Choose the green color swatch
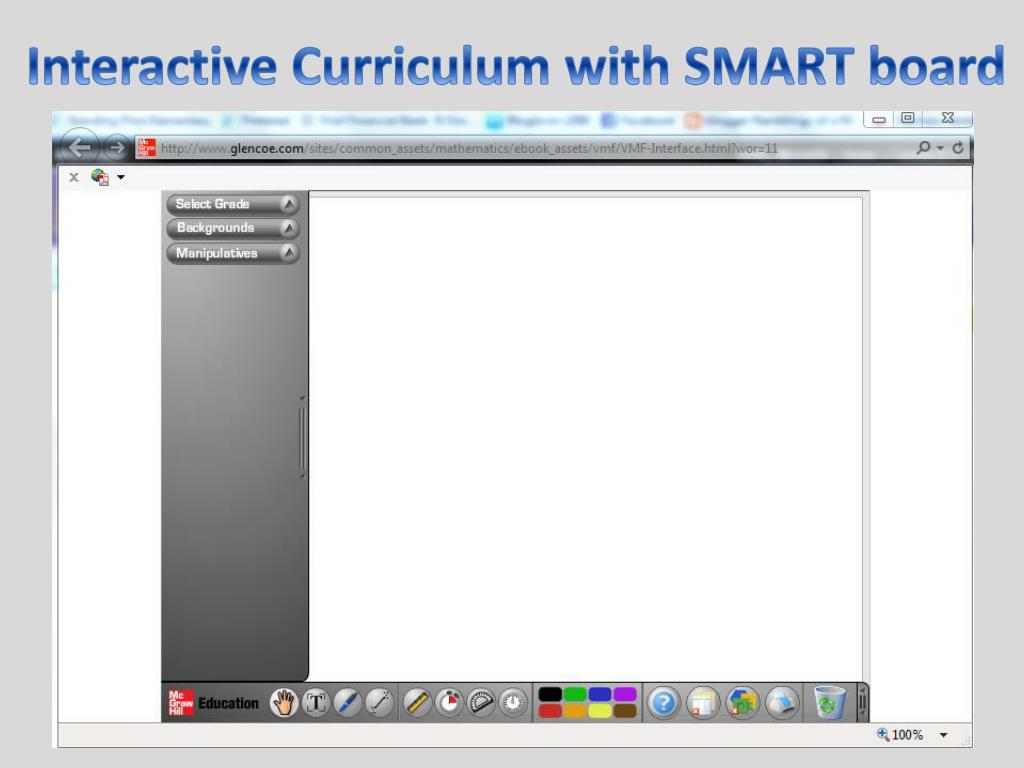1024x768 pixels. (x=575, y=694)
